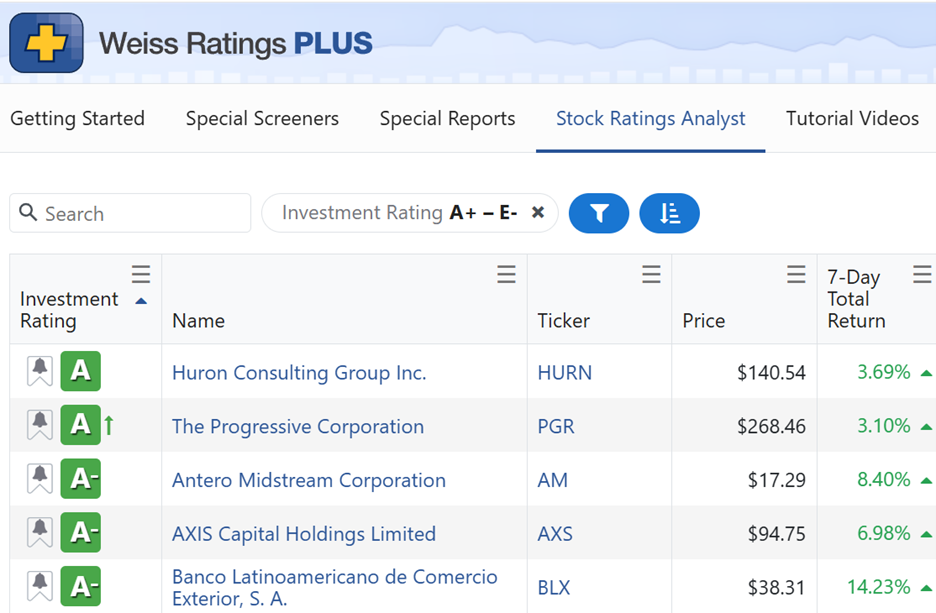This screenshot has width=936, height=613.
Task: Click the blue sort order button
Action: [669, 213]
